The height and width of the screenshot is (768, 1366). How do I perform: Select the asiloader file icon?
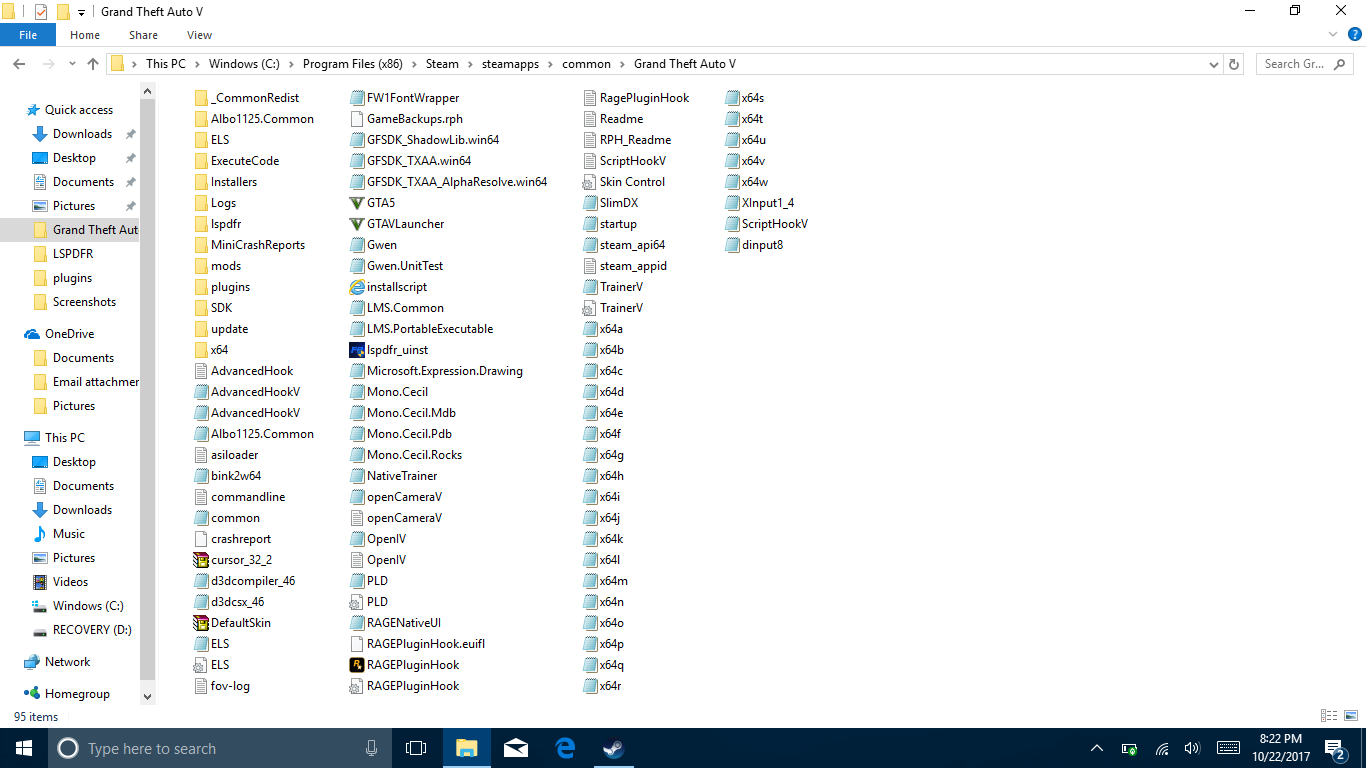[x=201, y=455]
